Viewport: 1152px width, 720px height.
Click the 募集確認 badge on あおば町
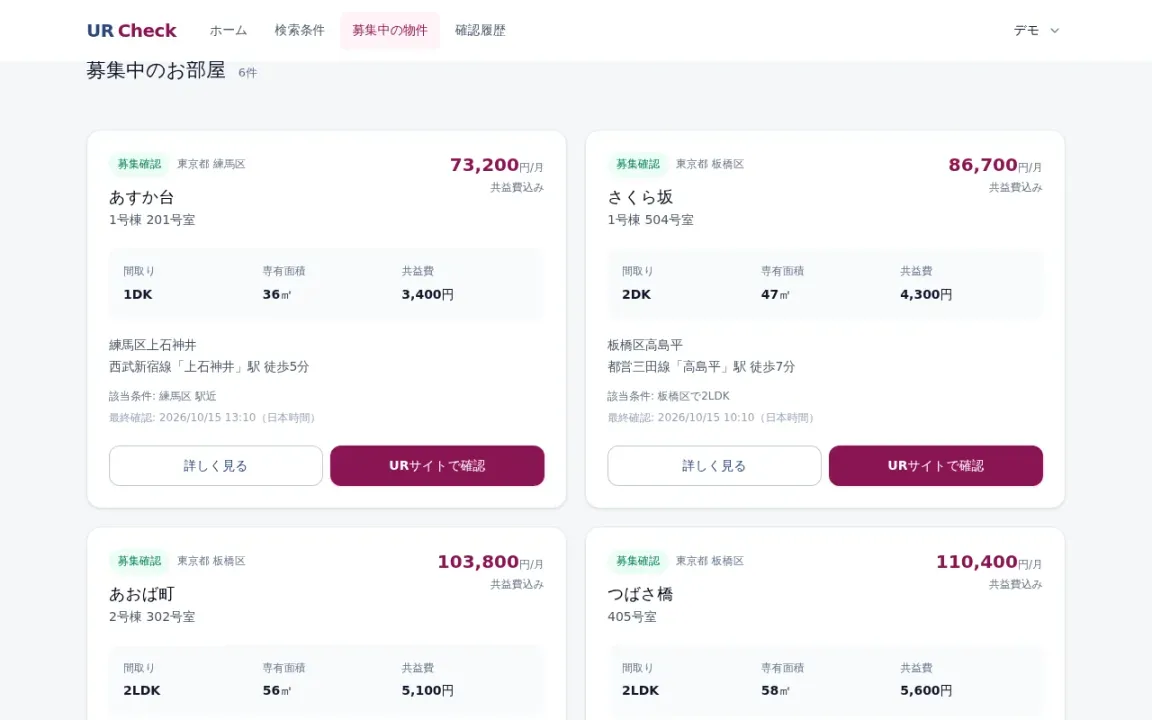[139, 561]
